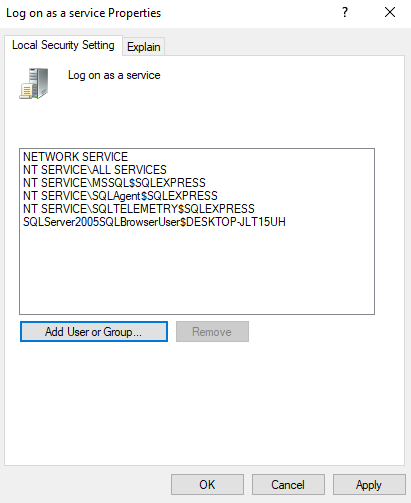411x503 pixels.
Task: Select SQLServer2005SQLBrowserUser$DESKTOP-JLT15UH entry
Action: 154,222
